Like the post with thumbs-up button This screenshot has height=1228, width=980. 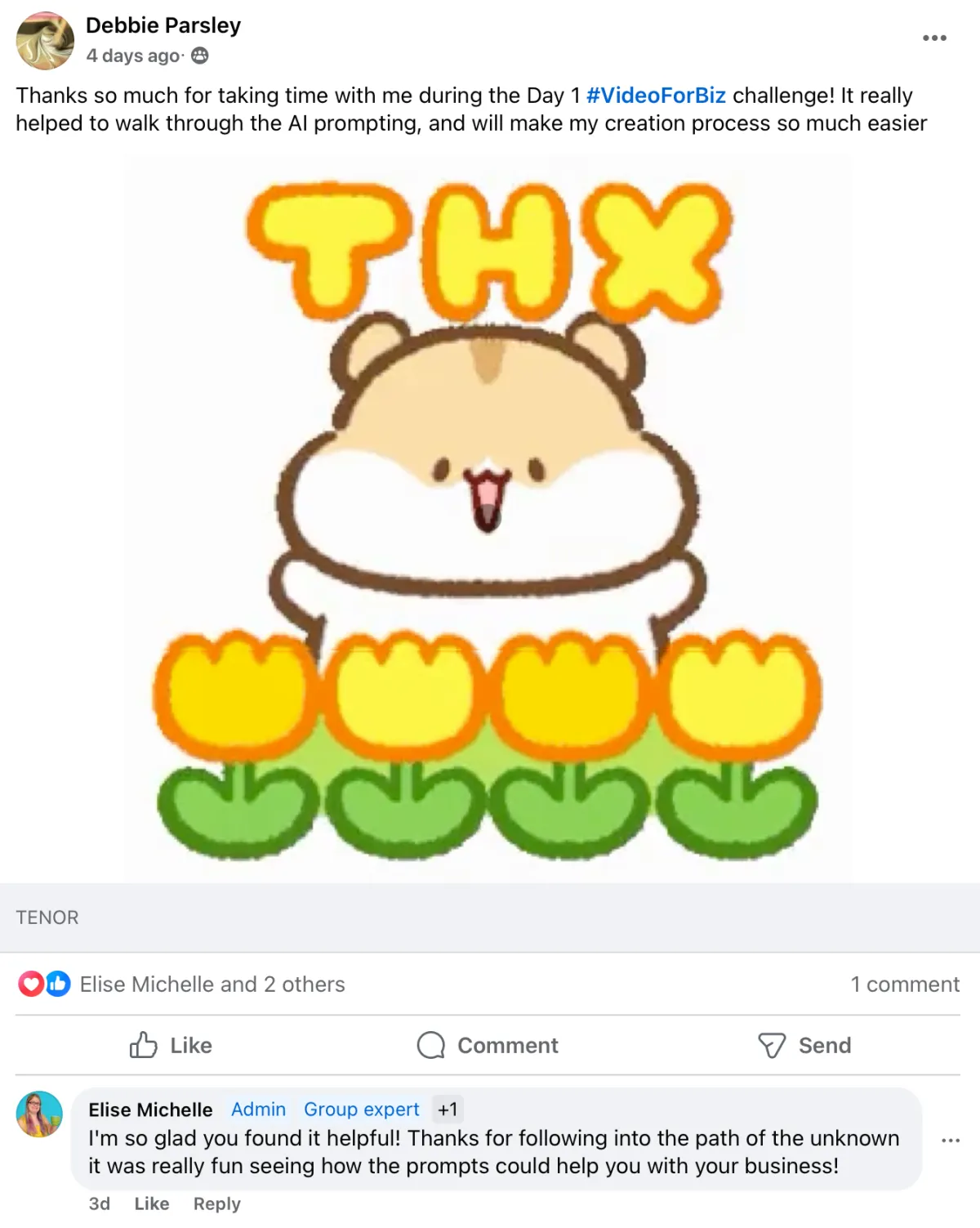point(171,1045)
